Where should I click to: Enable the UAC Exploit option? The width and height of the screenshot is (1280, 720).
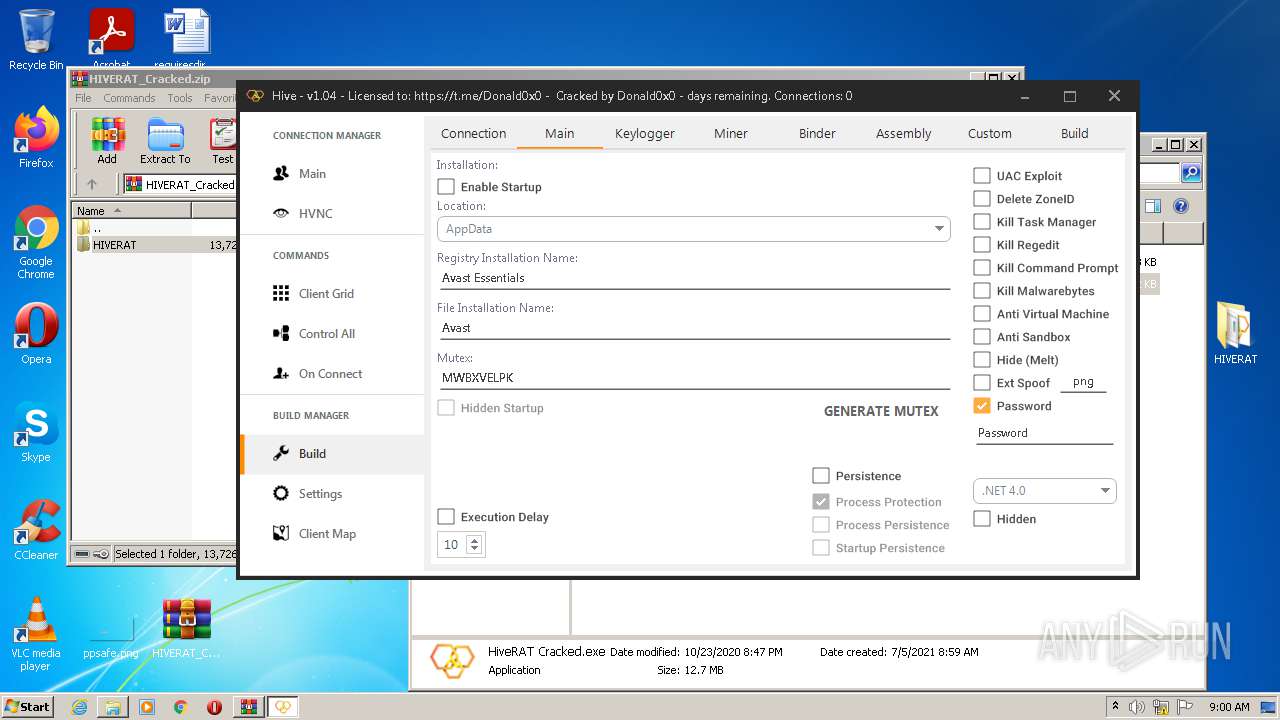tap(982, 176)
